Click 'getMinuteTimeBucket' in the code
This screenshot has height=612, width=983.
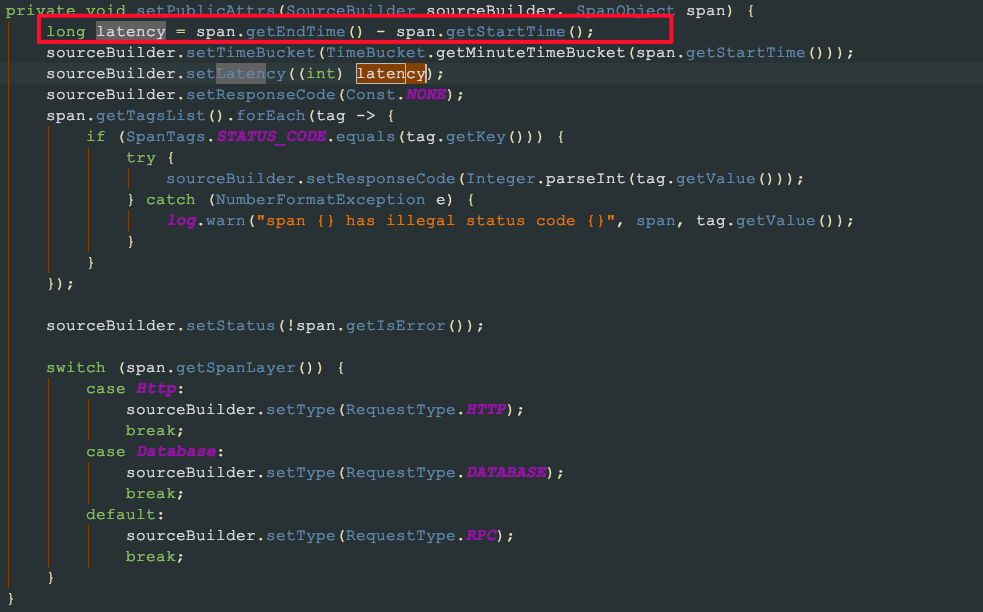point(530,53)
